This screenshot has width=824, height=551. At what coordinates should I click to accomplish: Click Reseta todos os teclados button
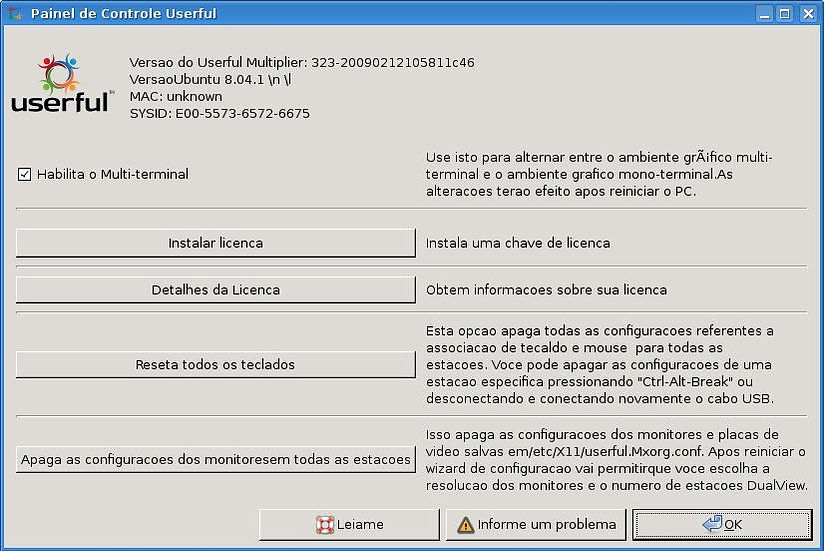tap(215, 365)
